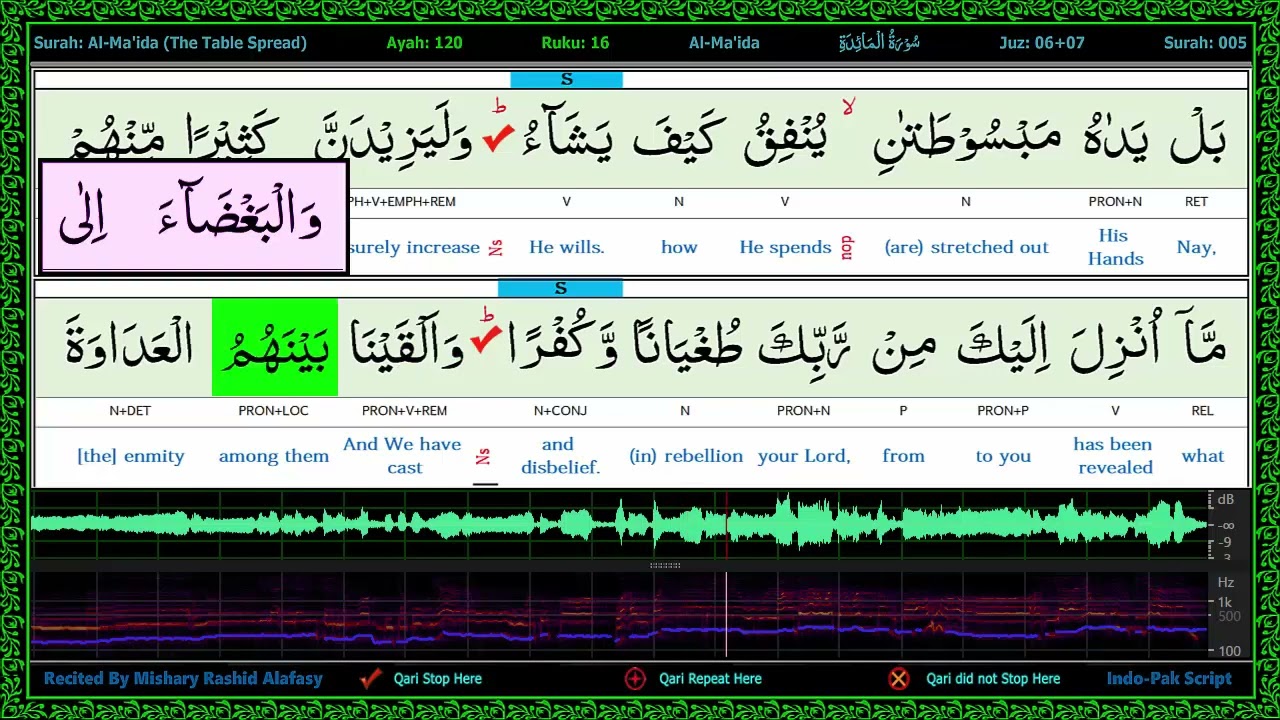This screenshot has height=720, width=1280.
Task: Click the 'Ruku: 16' label
Action: (x=575, y=43)
